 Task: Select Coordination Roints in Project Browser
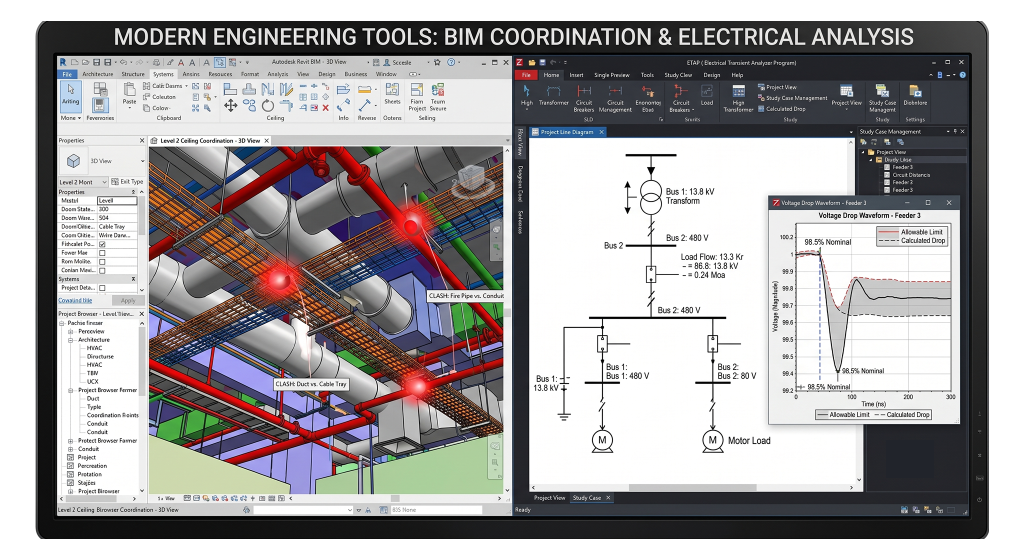112,415
